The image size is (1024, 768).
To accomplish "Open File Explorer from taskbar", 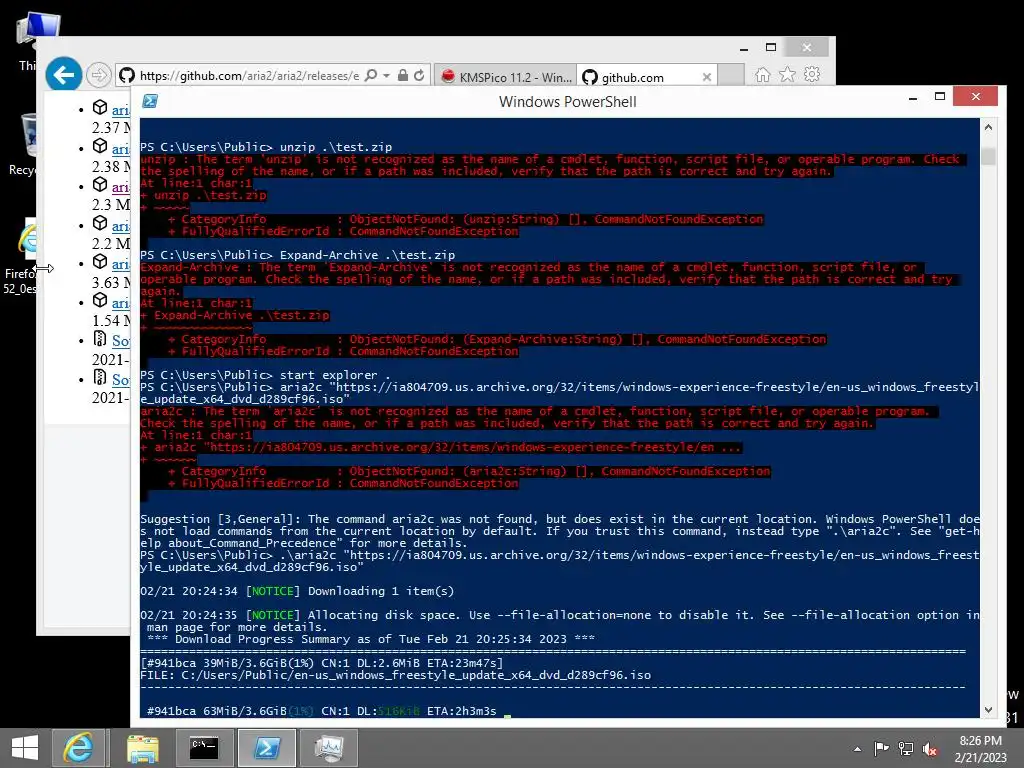I will 142,748.
